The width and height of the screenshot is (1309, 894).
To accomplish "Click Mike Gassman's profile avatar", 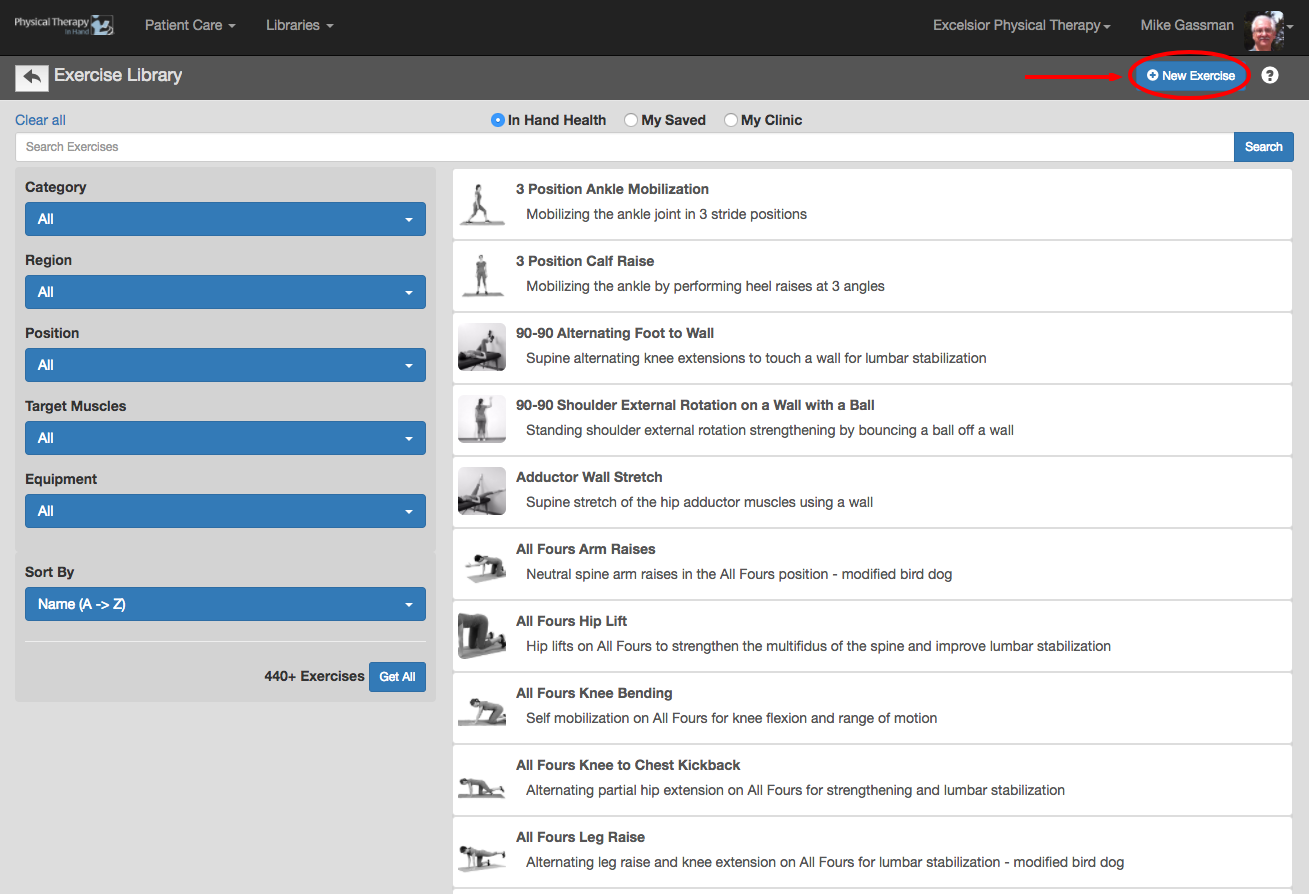I will coord(1265,30).
